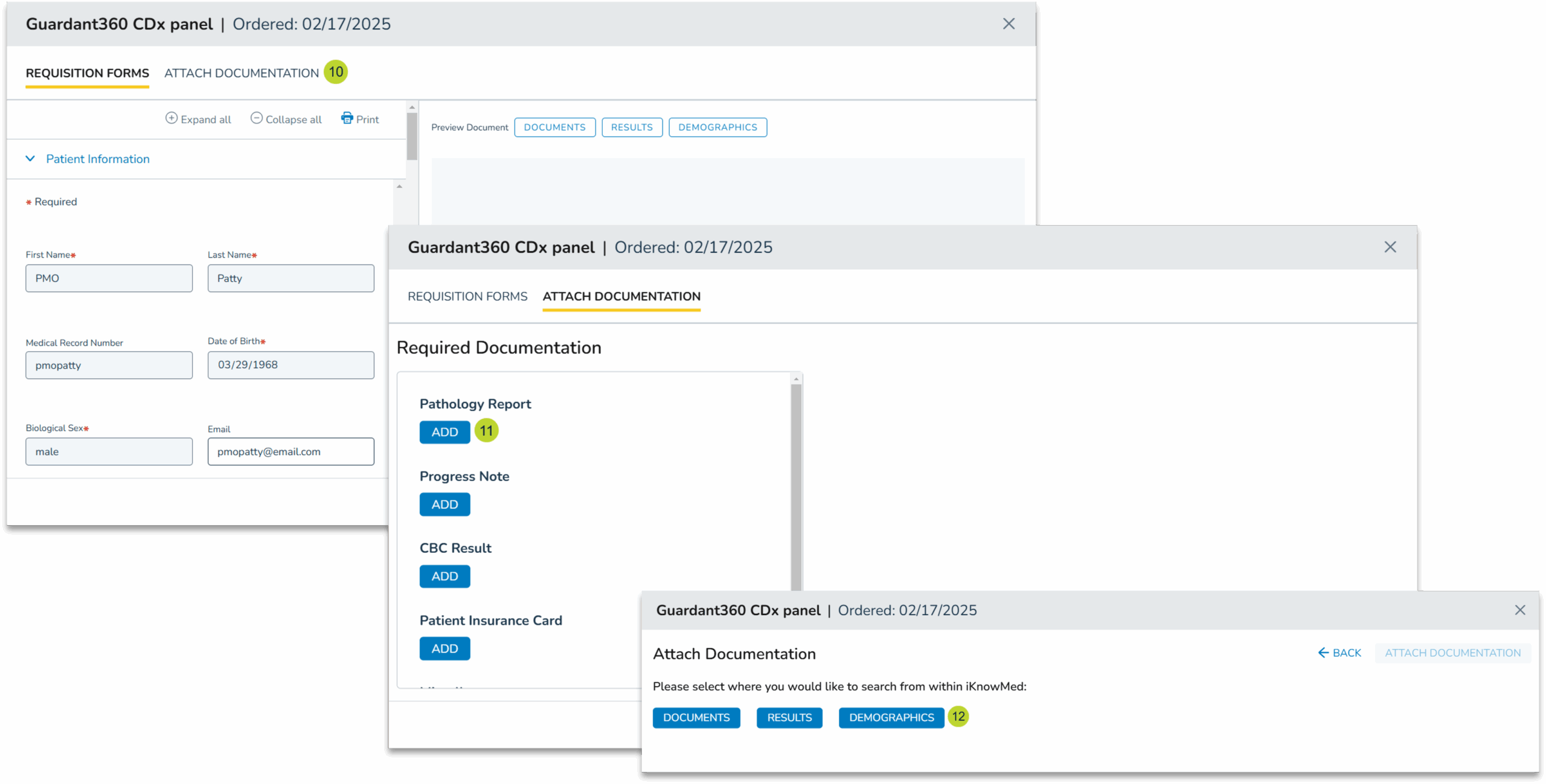Viewport: 1546px width, 784px height.
Task: Click the outlined DOCUMENTS preview button
Action: (554, 127)
